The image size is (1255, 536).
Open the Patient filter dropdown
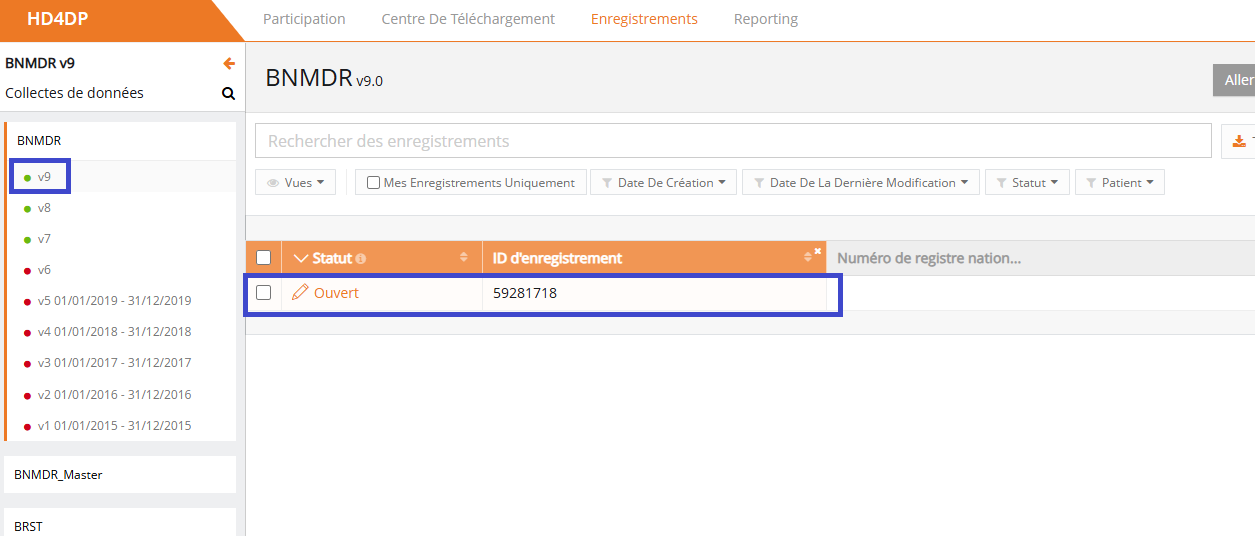(1119, 183)
